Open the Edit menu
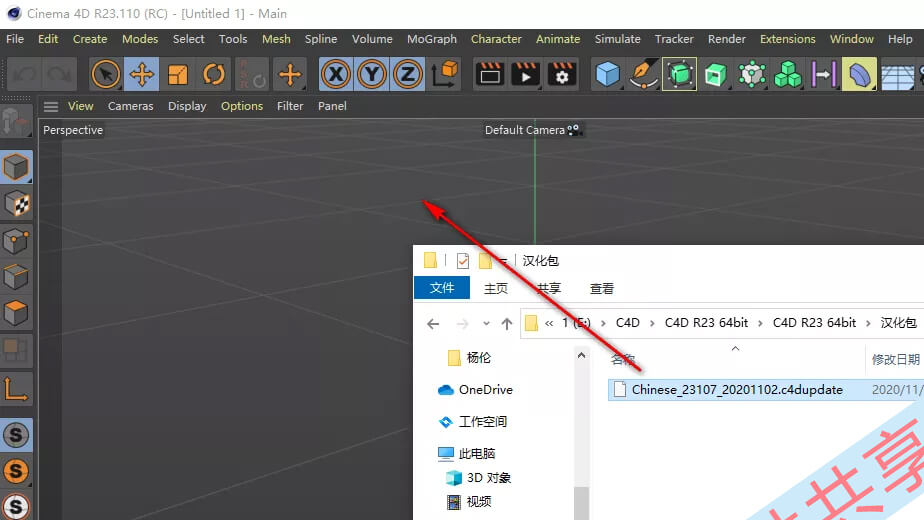 point(48,39)
